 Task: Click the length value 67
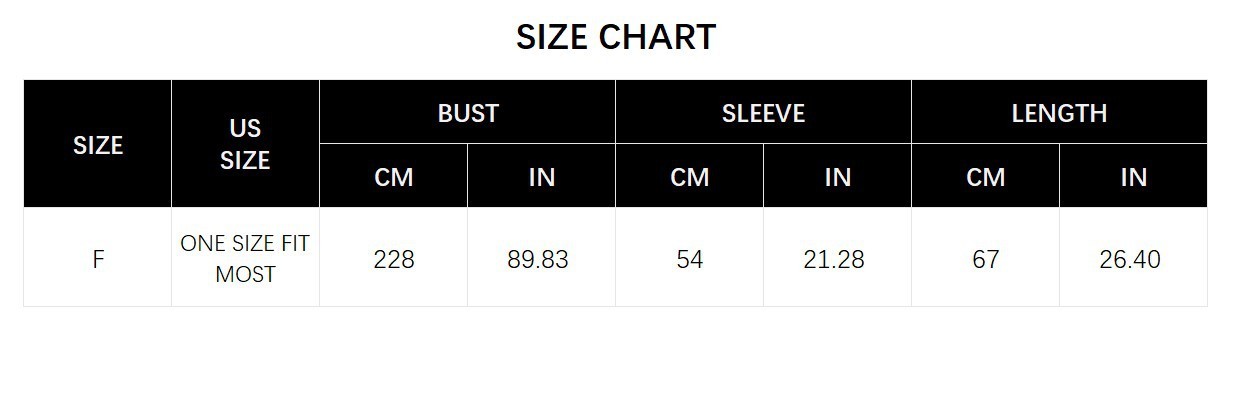[x=985, y=258]
